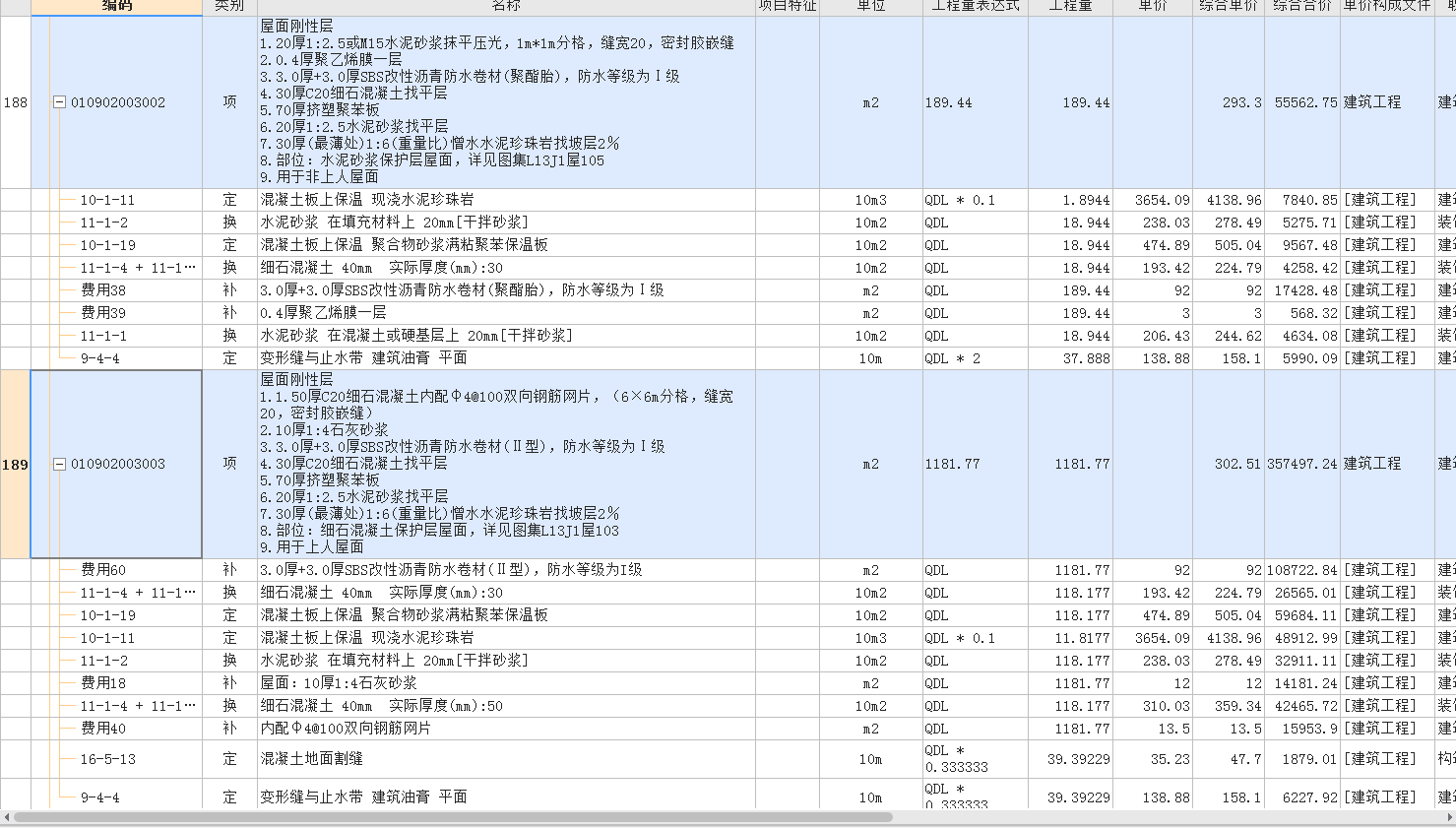Click the total price 55562.75
Viewport: 1456px width, 828px height.
(1305, 102)
